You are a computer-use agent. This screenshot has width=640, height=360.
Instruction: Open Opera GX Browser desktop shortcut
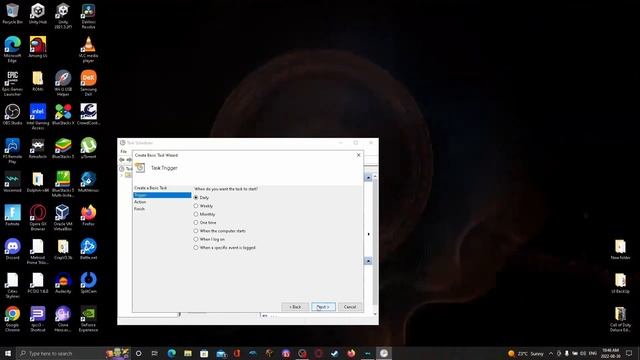(38, 218)
